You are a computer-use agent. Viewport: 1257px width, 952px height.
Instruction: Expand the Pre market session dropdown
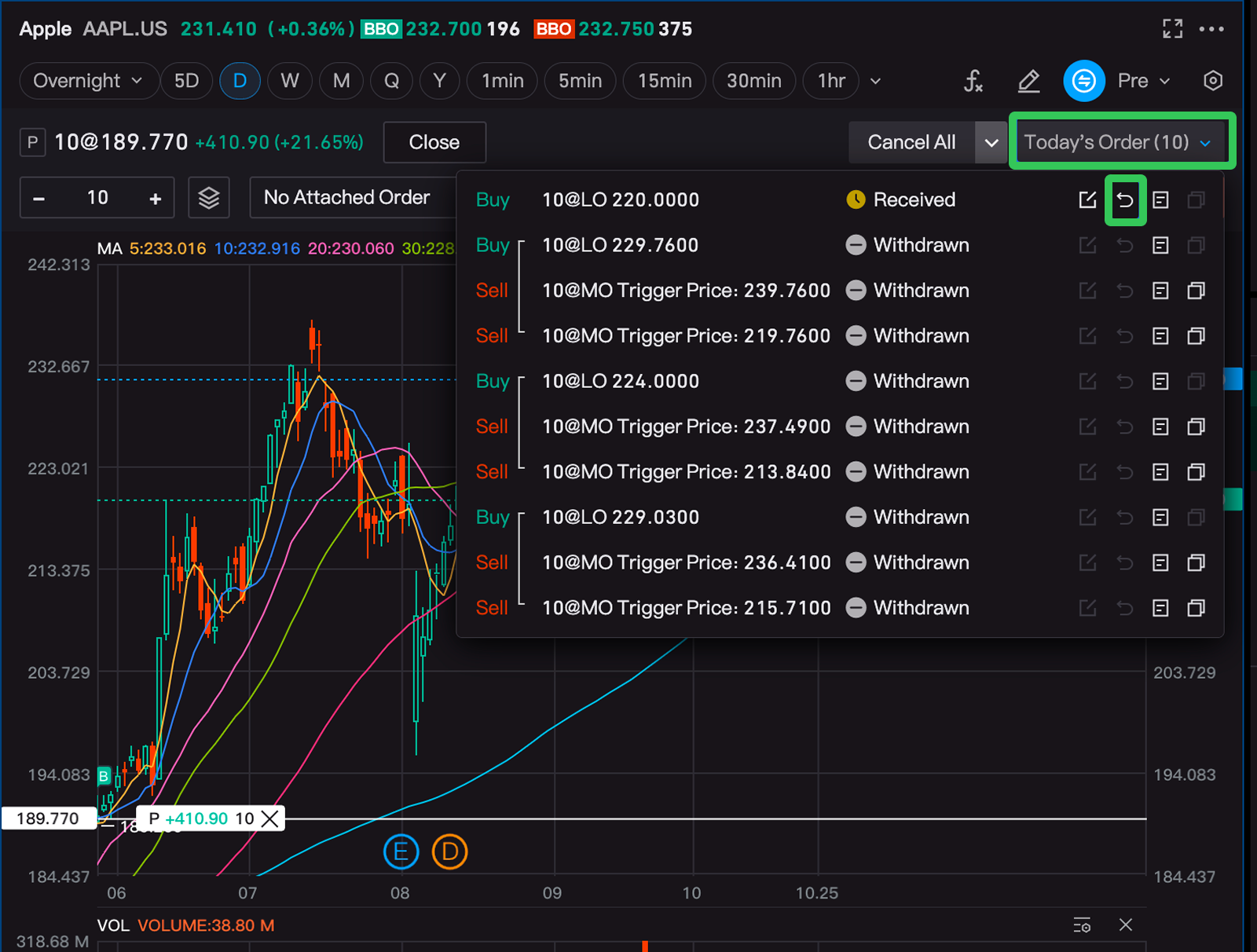pos(1143,81)
